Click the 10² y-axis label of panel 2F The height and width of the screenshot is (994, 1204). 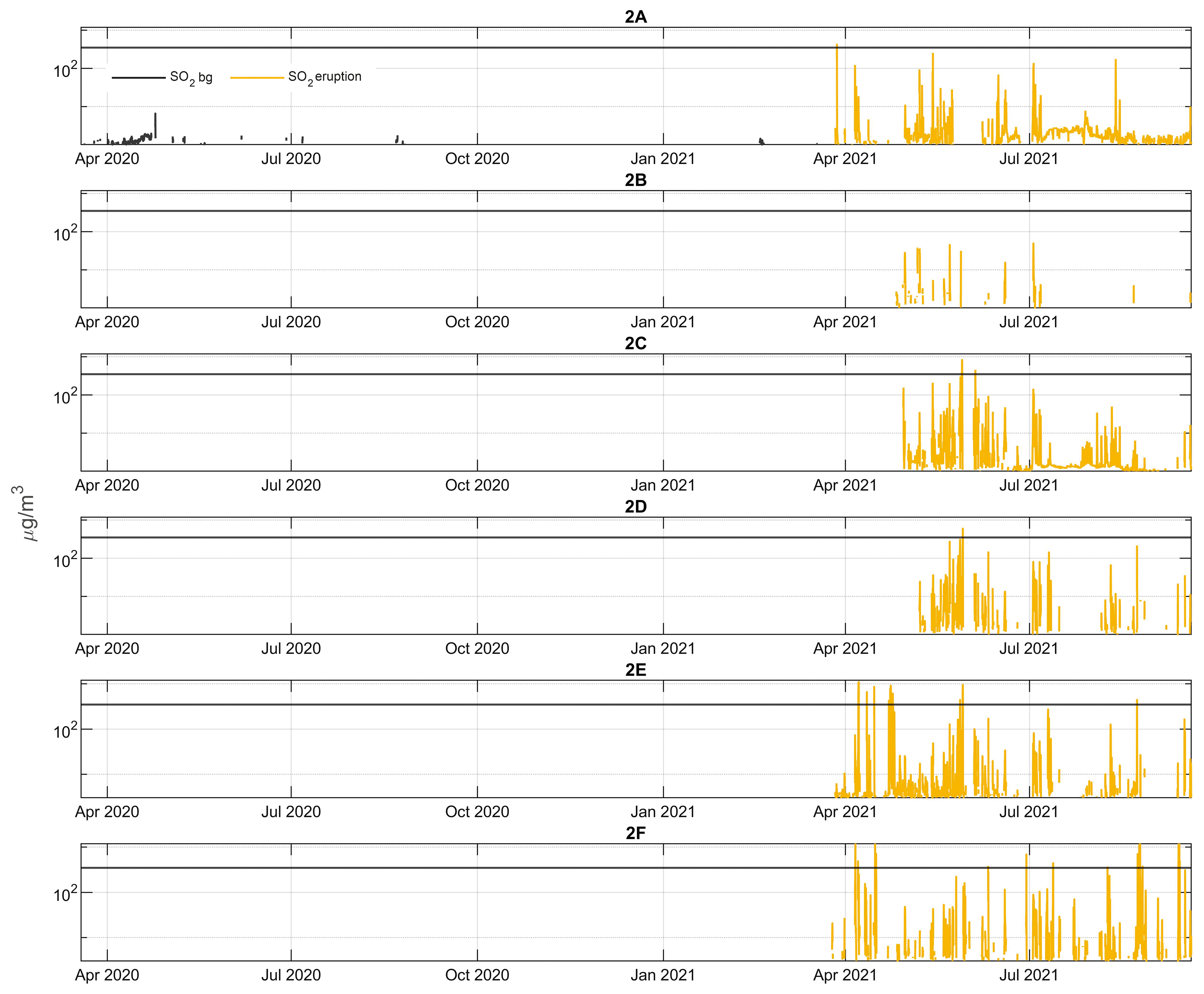(65, 894)
